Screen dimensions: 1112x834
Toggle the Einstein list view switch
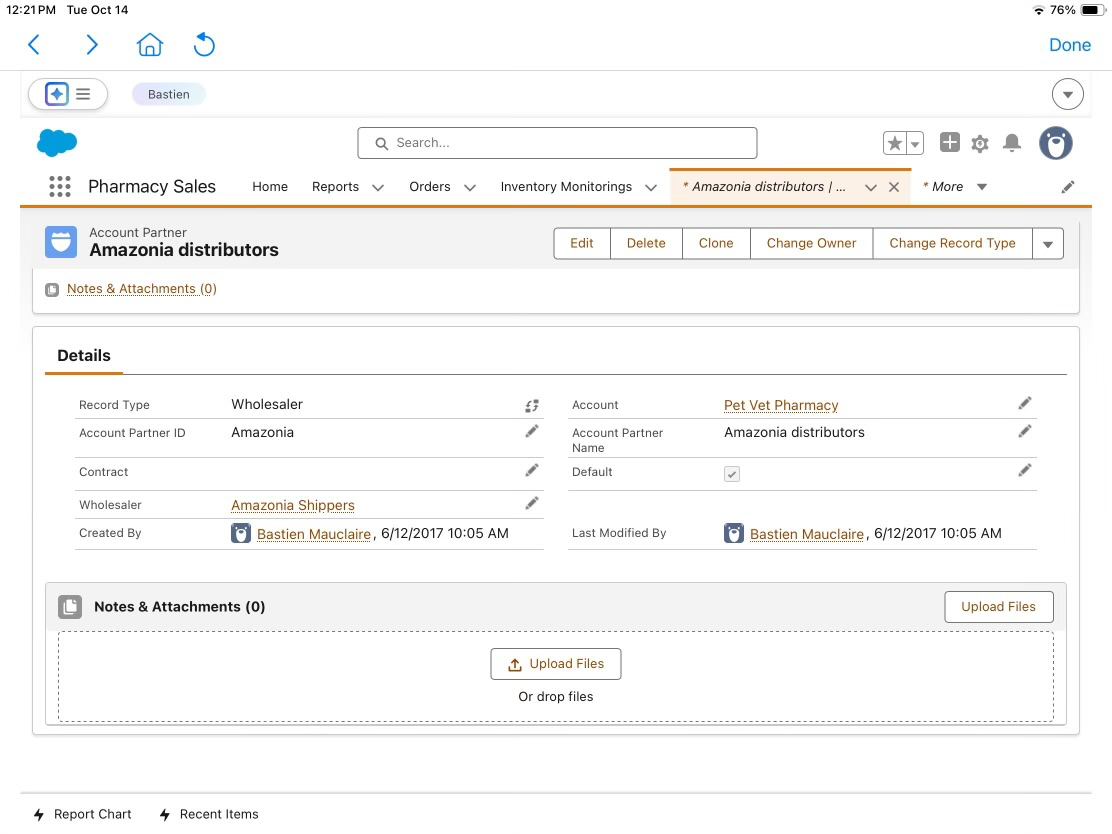click(x=68, y=94)
